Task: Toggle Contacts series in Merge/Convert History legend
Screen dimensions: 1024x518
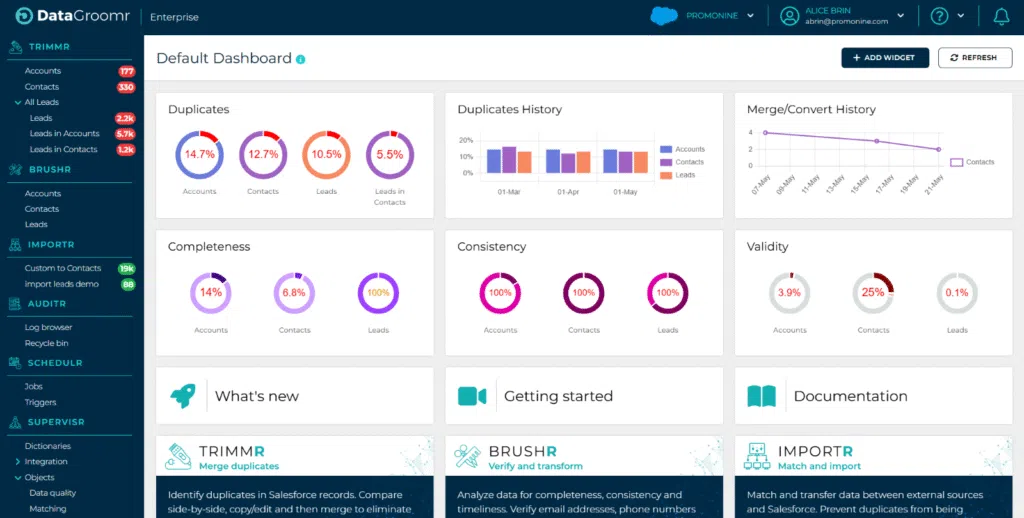Action: click(972, 162)
